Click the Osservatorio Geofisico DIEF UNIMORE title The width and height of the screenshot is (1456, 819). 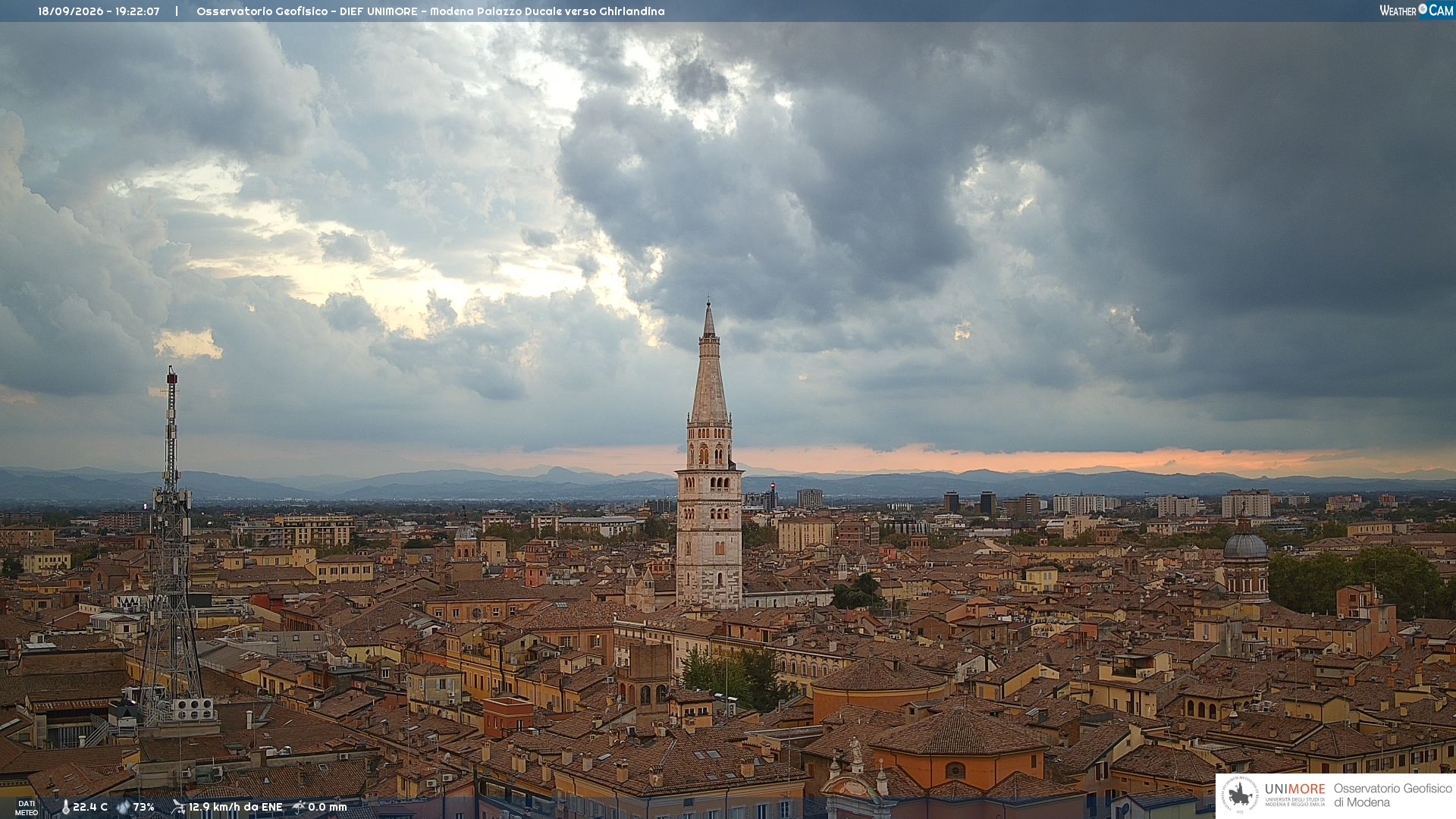430,11
